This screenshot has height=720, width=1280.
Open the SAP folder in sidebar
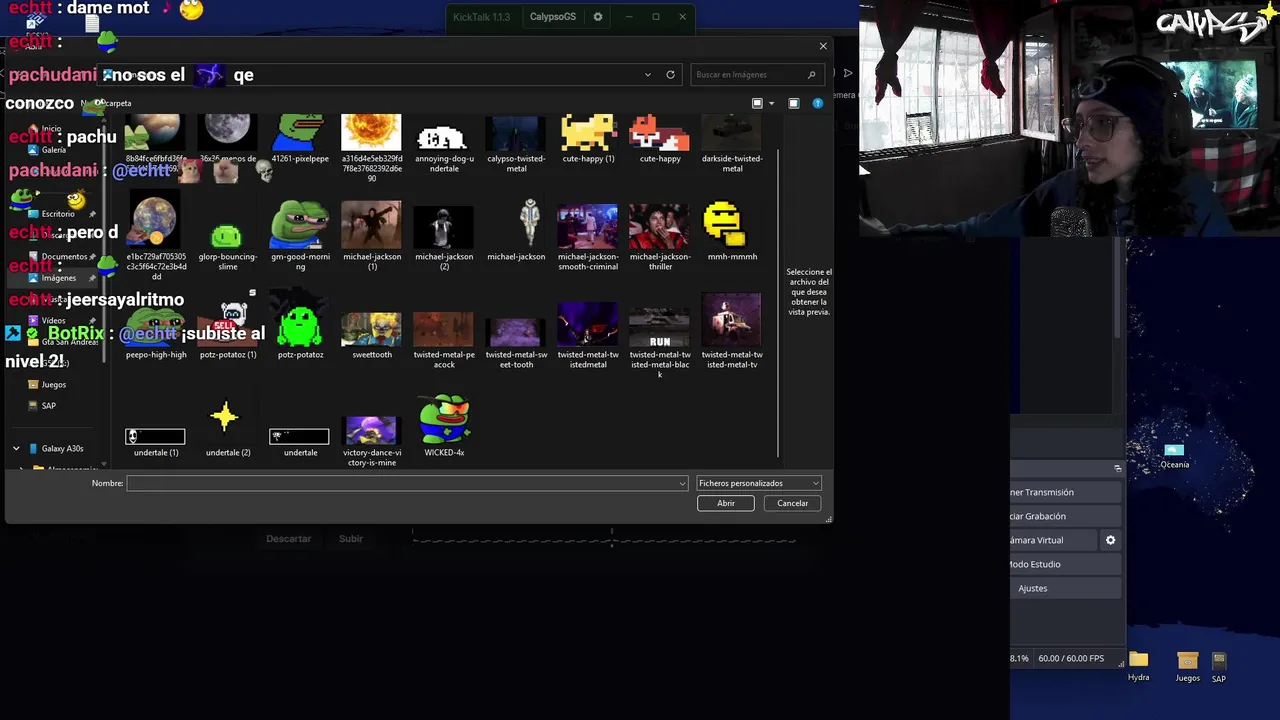pos(49,406)
